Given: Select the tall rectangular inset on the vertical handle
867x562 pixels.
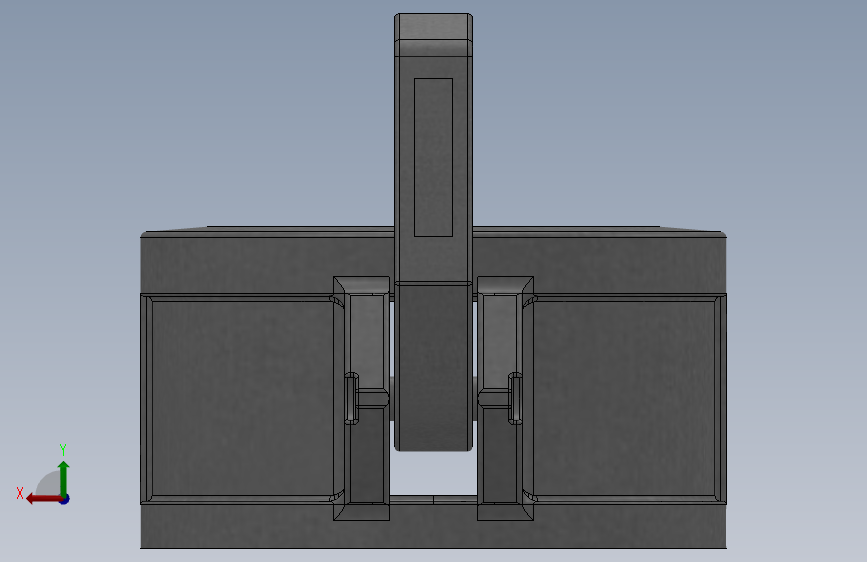Looking at the screenshot, I should [434, 158].
